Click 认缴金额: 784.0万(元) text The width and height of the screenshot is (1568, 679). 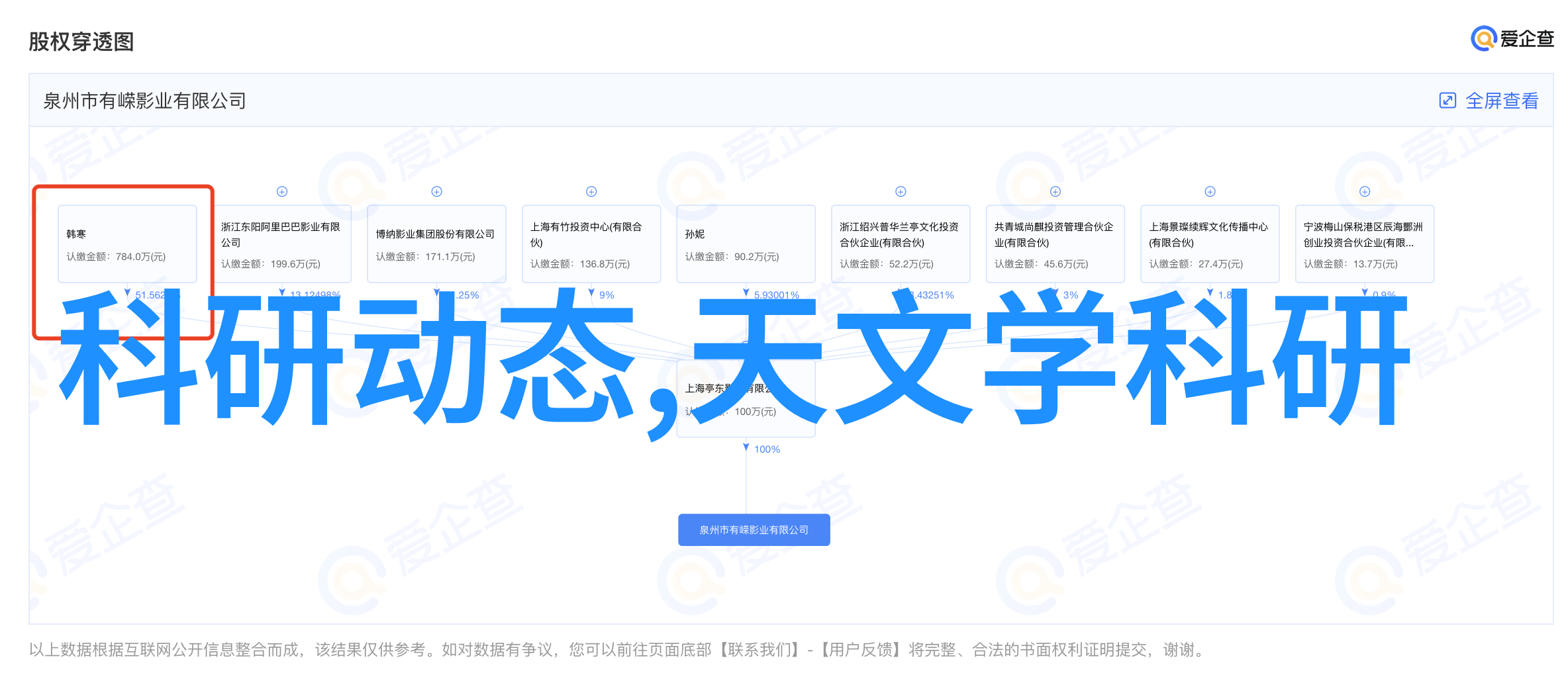point(117,257)
